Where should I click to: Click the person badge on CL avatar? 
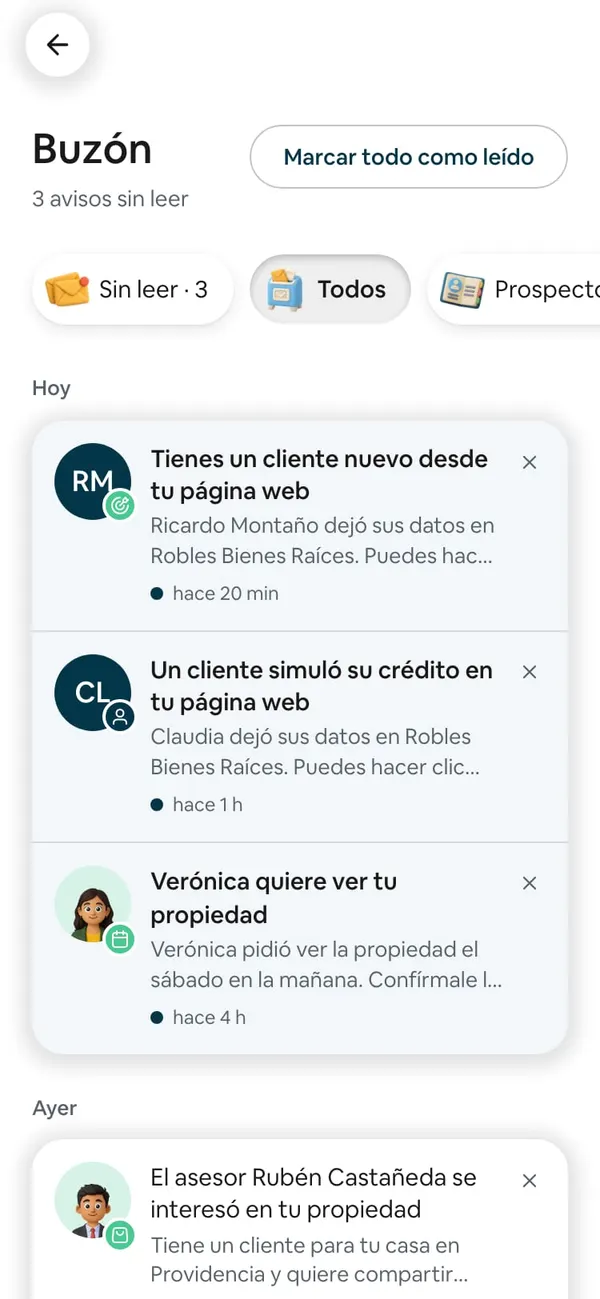[x=120, y=717]
